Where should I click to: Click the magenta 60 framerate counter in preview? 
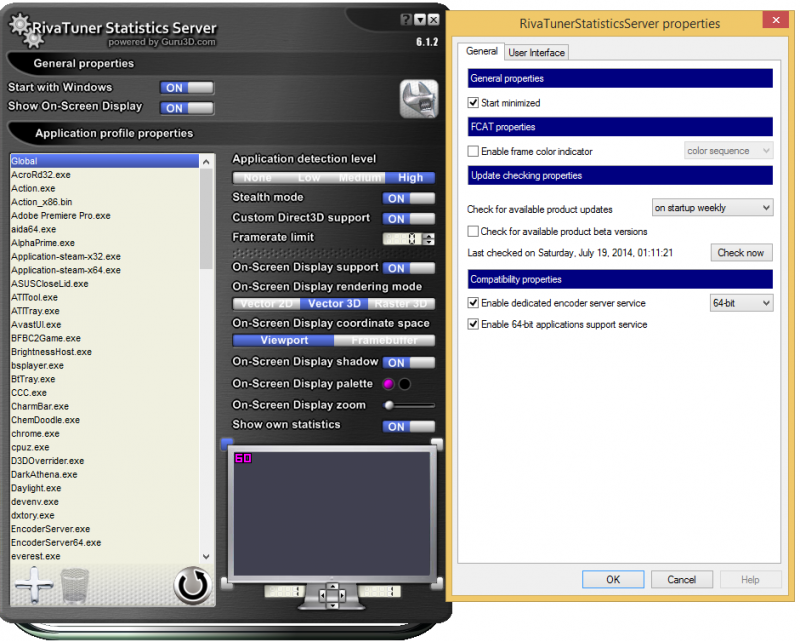243,458
